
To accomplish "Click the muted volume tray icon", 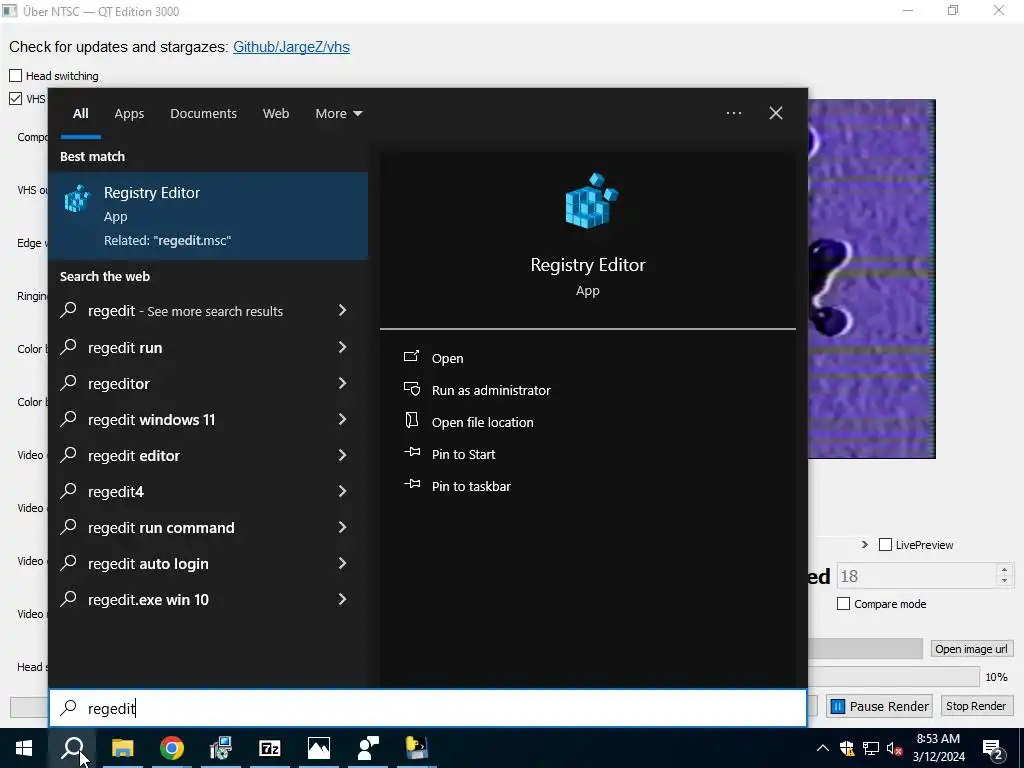I will coord(895,748).
